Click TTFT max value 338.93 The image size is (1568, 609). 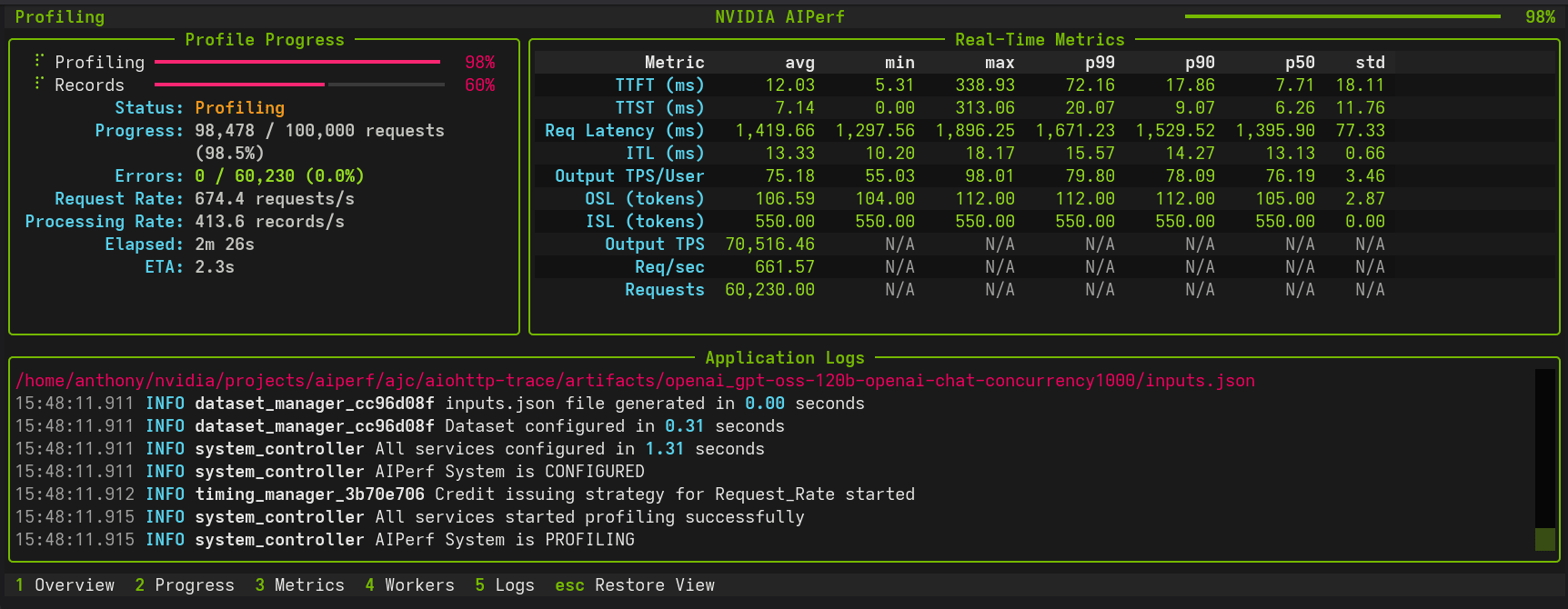(985, 85)
